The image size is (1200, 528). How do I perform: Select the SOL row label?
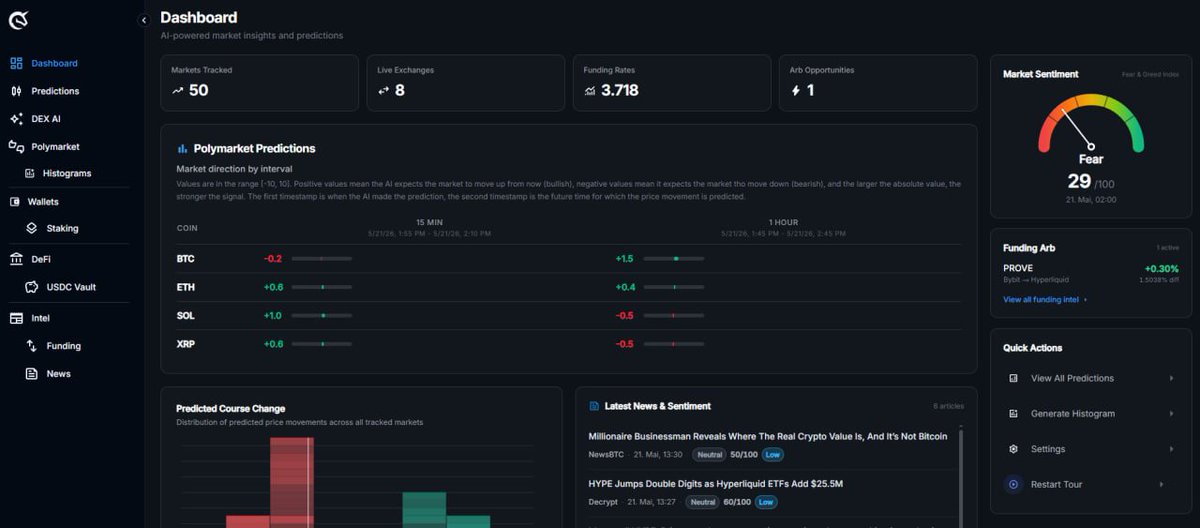coord(185,315)
